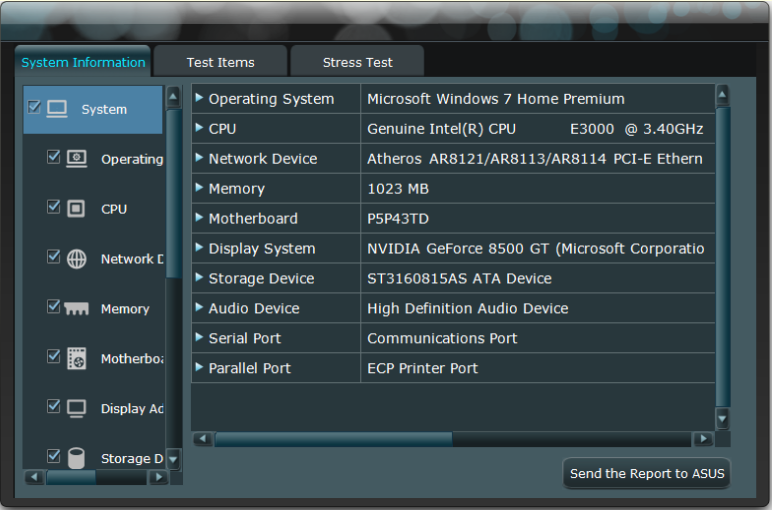Uncheck the Storage Device checkbox in sidebar
The width and height of the screenshot is (772, 510).
pos(54,456)
